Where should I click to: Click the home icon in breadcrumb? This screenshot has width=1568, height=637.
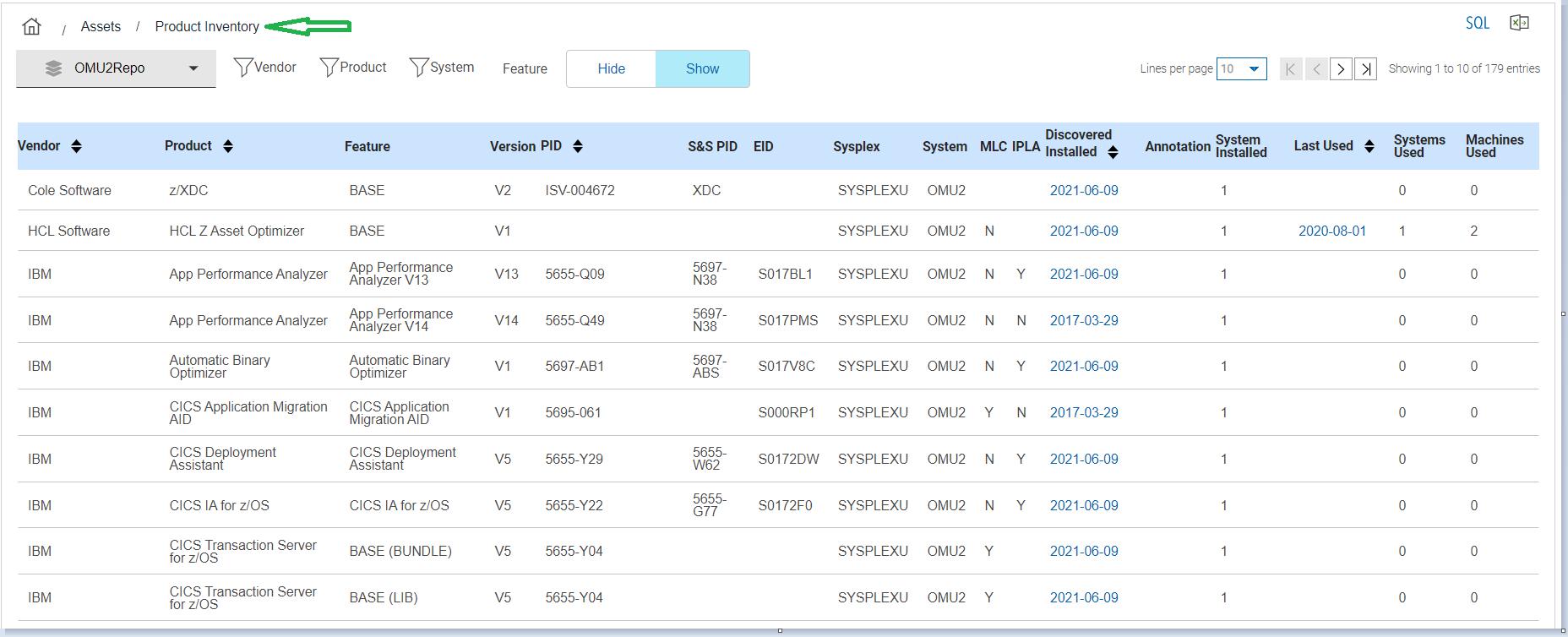(x=32, y=27)
